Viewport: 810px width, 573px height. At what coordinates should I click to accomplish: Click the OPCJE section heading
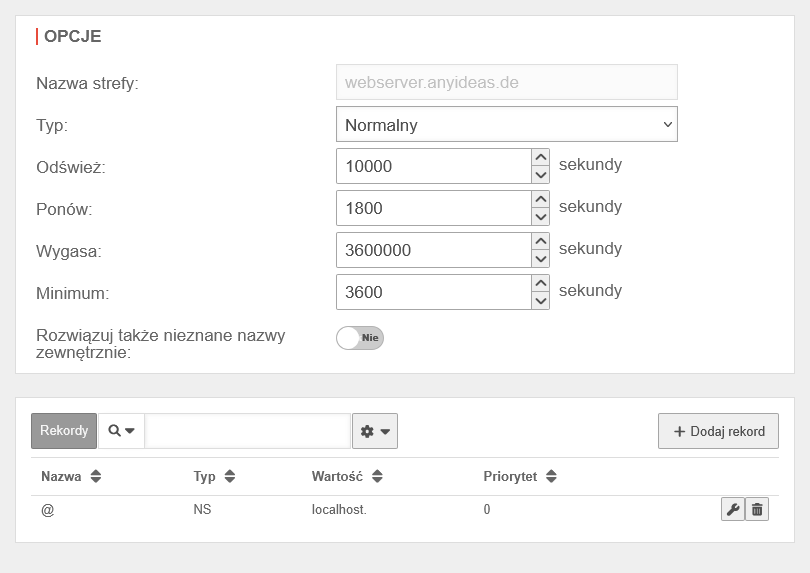(x=72, y=36)
